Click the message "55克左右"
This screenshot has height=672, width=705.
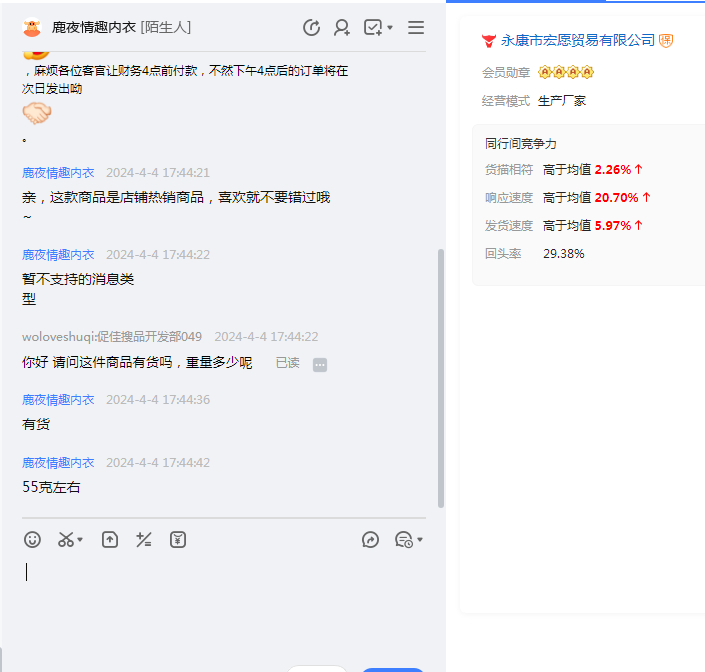tap(51, 487)
